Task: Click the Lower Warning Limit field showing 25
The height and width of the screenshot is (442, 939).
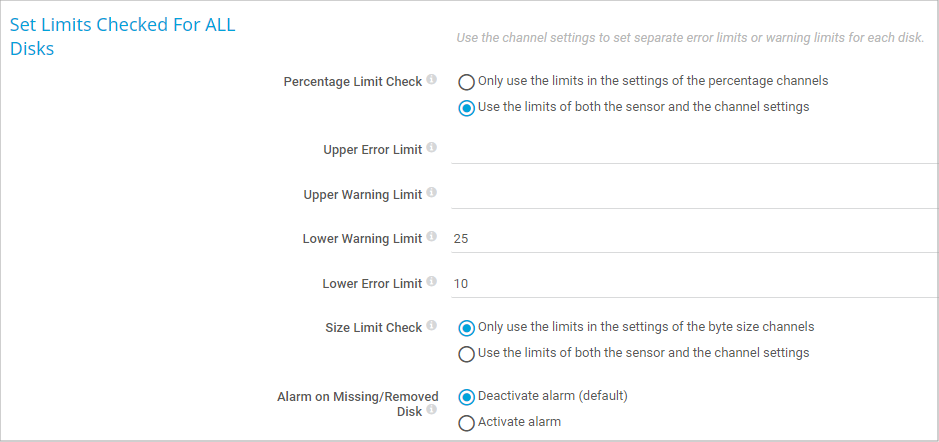Action: click(x=690, y=239)
